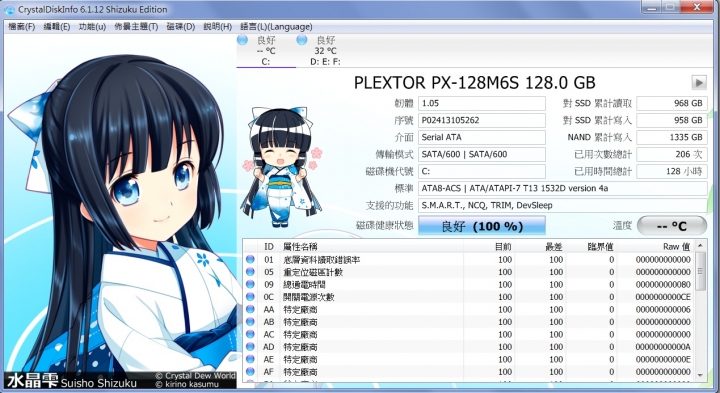Select the 總通電時間 attribute row

469,284
